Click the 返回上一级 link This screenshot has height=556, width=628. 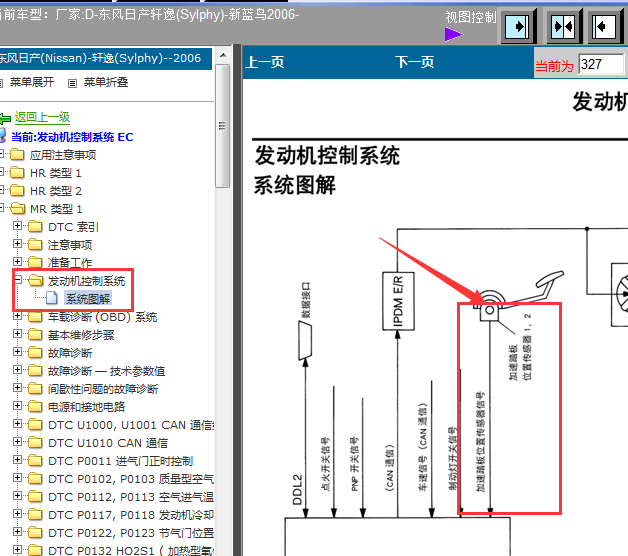(42, 117)
